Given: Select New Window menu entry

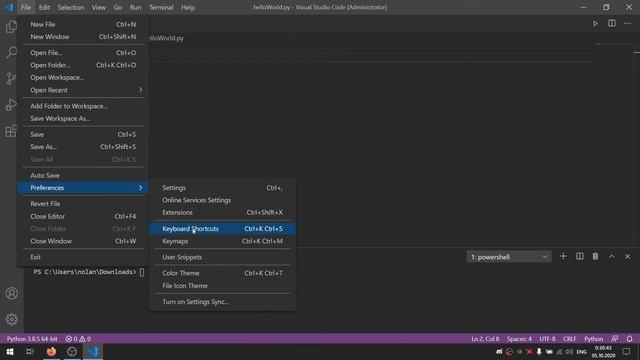Looking at the screenshot, I should pos(83,37).
